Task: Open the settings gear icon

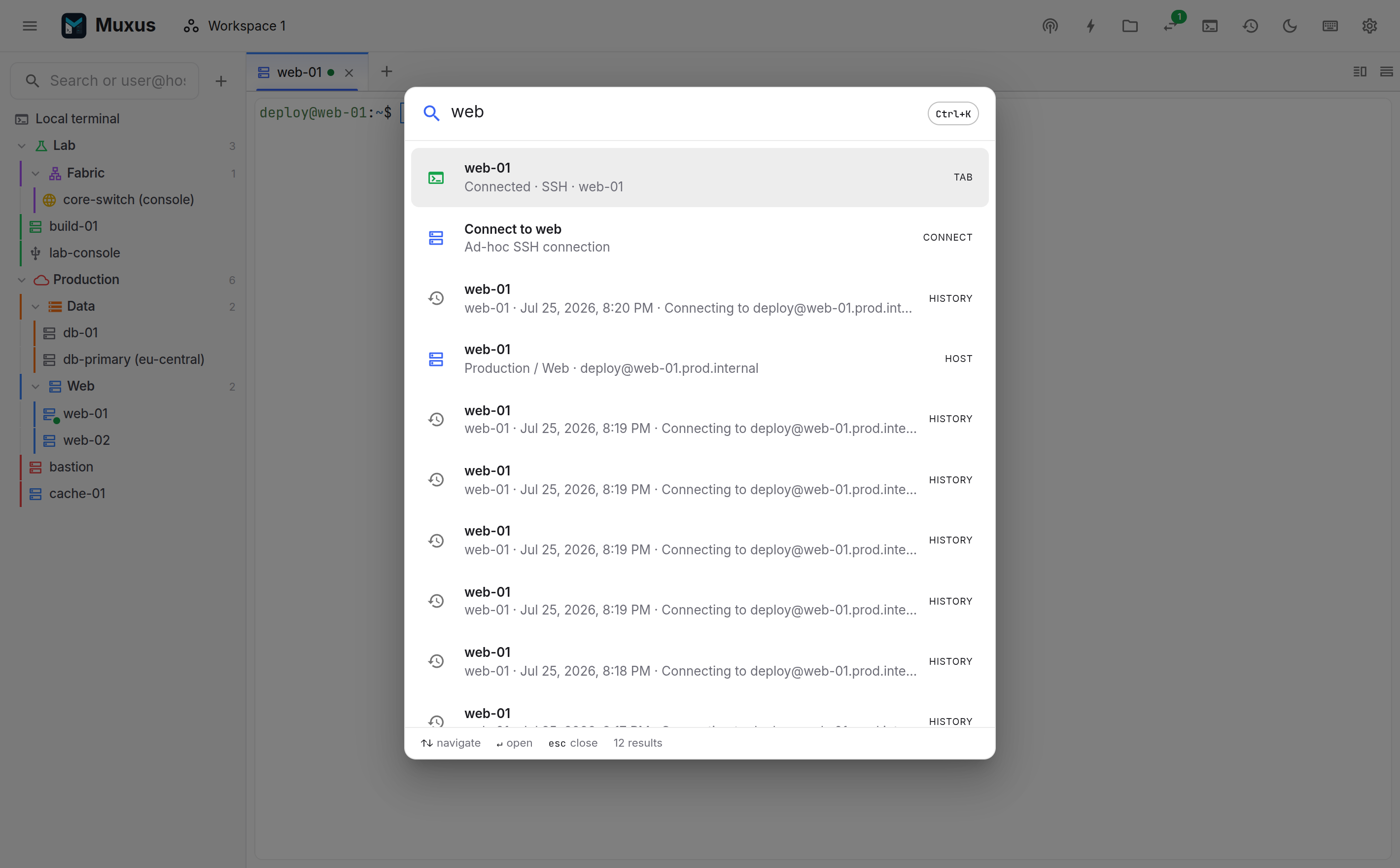Action: [1369, 26]
